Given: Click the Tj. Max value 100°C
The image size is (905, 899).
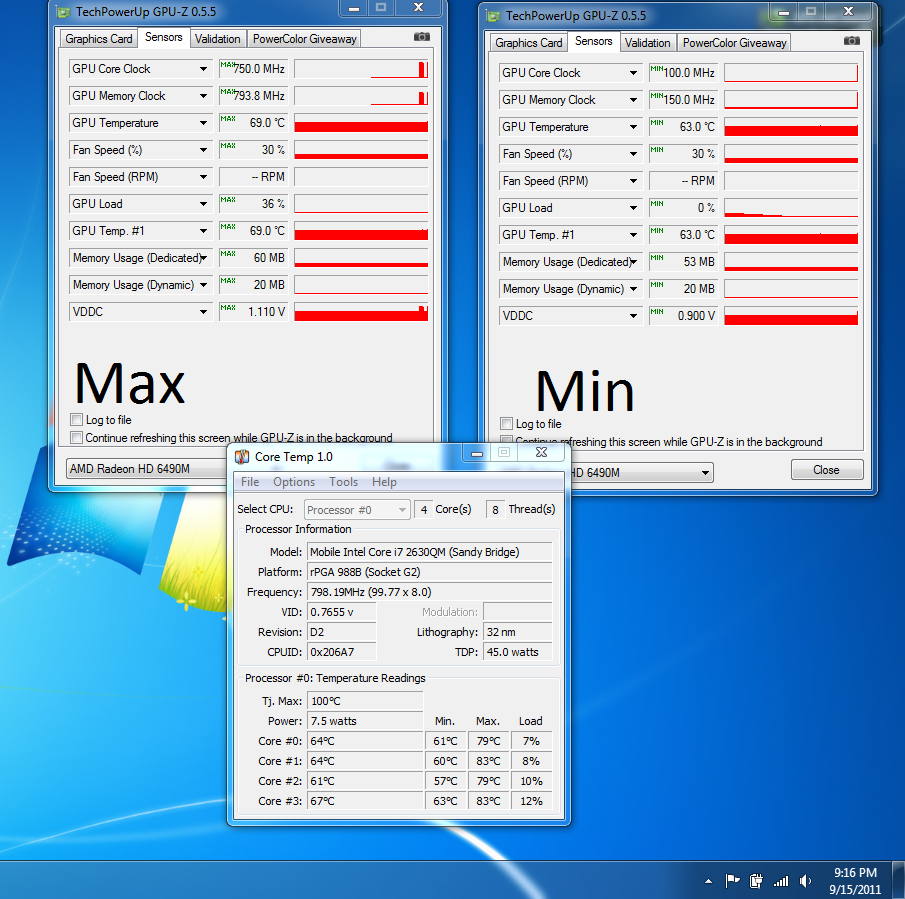Looking at the screenshot, I should click(365, 701).
